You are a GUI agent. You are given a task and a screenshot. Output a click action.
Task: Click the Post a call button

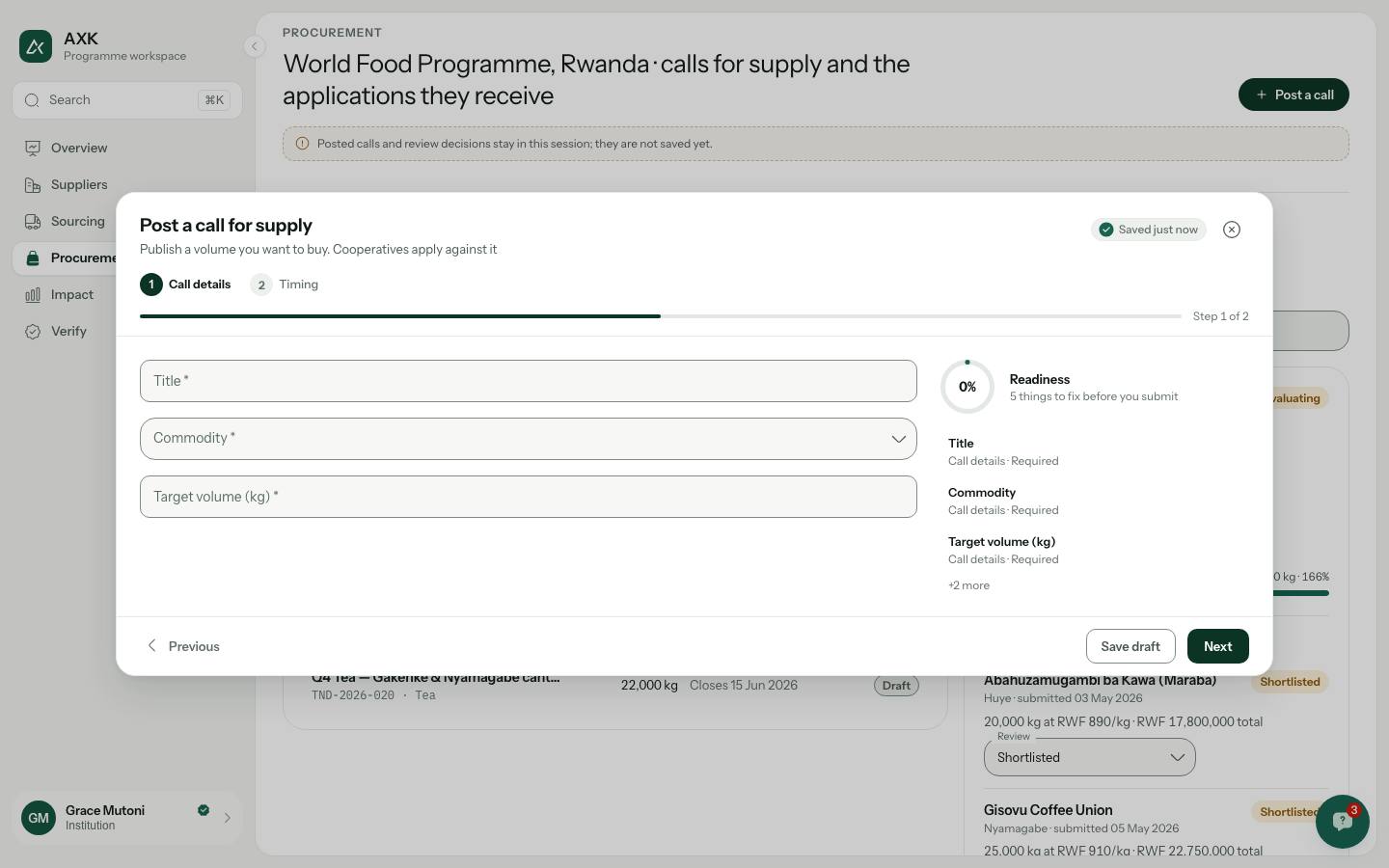pyautogui.click(x=1294, y=95)
